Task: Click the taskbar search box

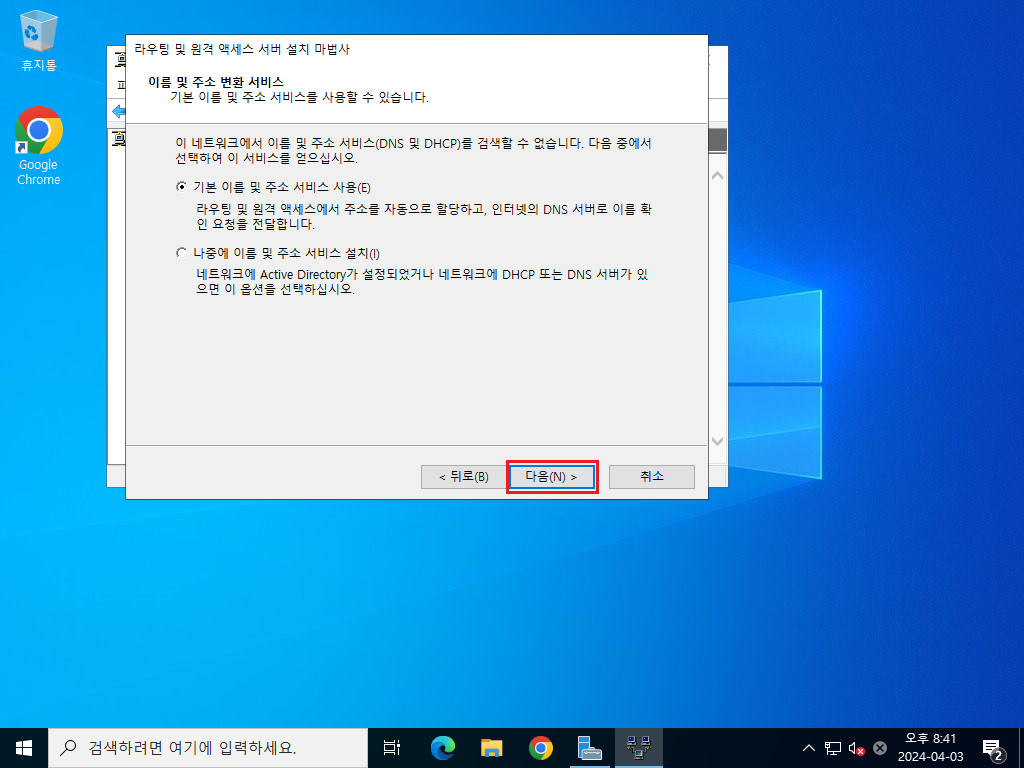Action: pos(208,748)
